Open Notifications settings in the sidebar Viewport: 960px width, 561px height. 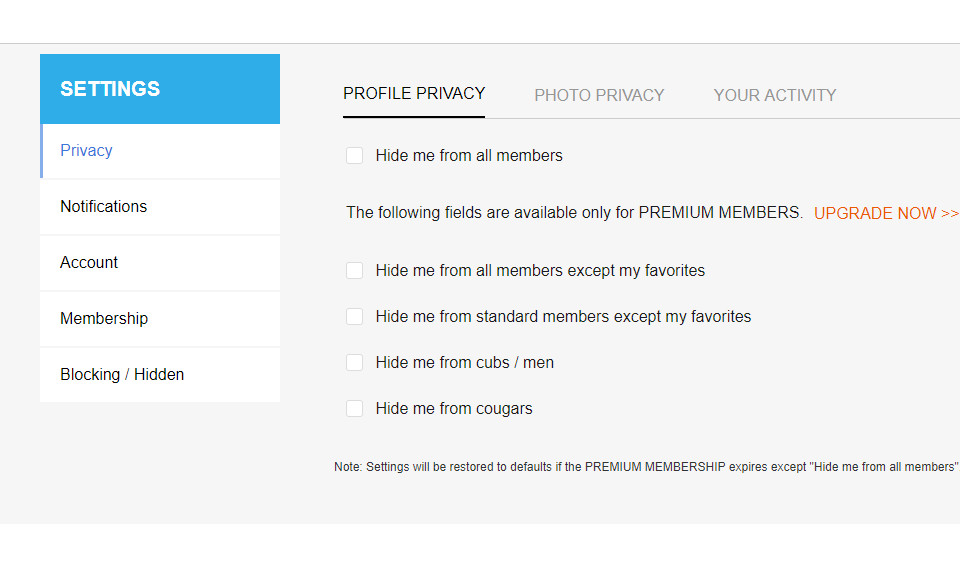pyautogui.click(x=103, y=206)
